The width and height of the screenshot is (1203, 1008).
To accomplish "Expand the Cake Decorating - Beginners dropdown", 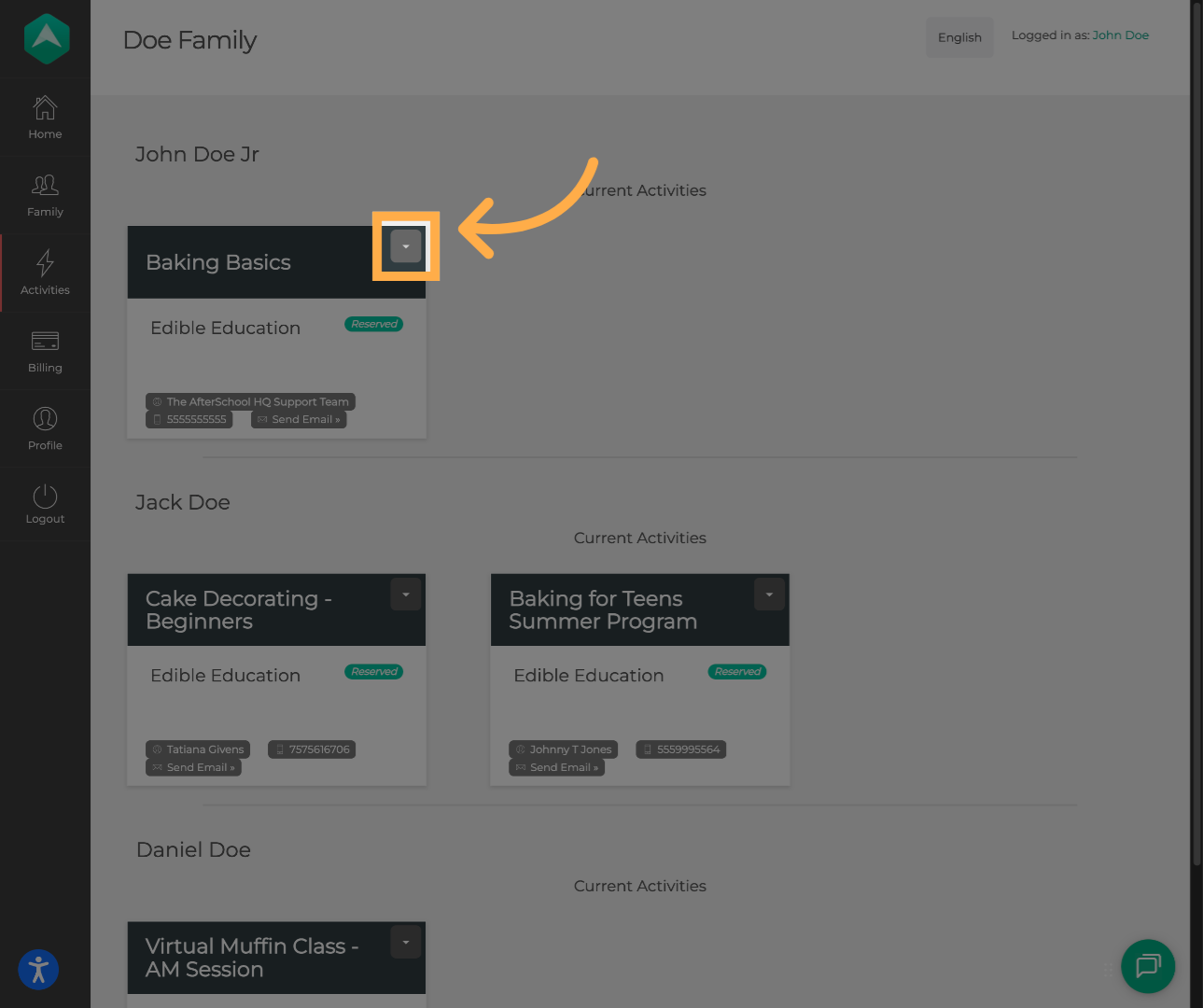I will pos(406,595).
